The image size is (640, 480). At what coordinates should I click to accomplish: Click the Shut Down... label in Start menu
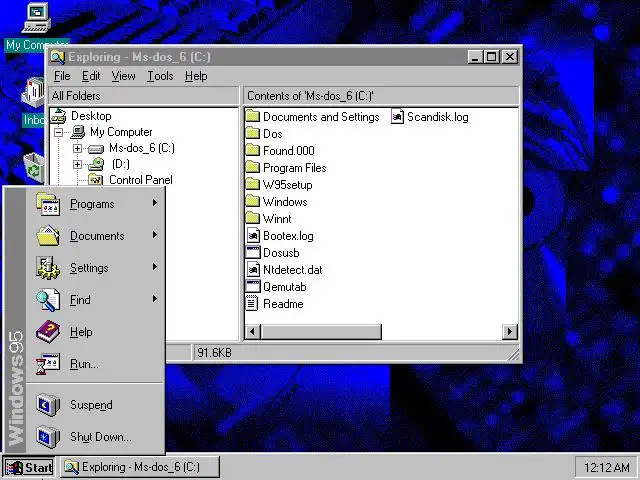[101, 437]
